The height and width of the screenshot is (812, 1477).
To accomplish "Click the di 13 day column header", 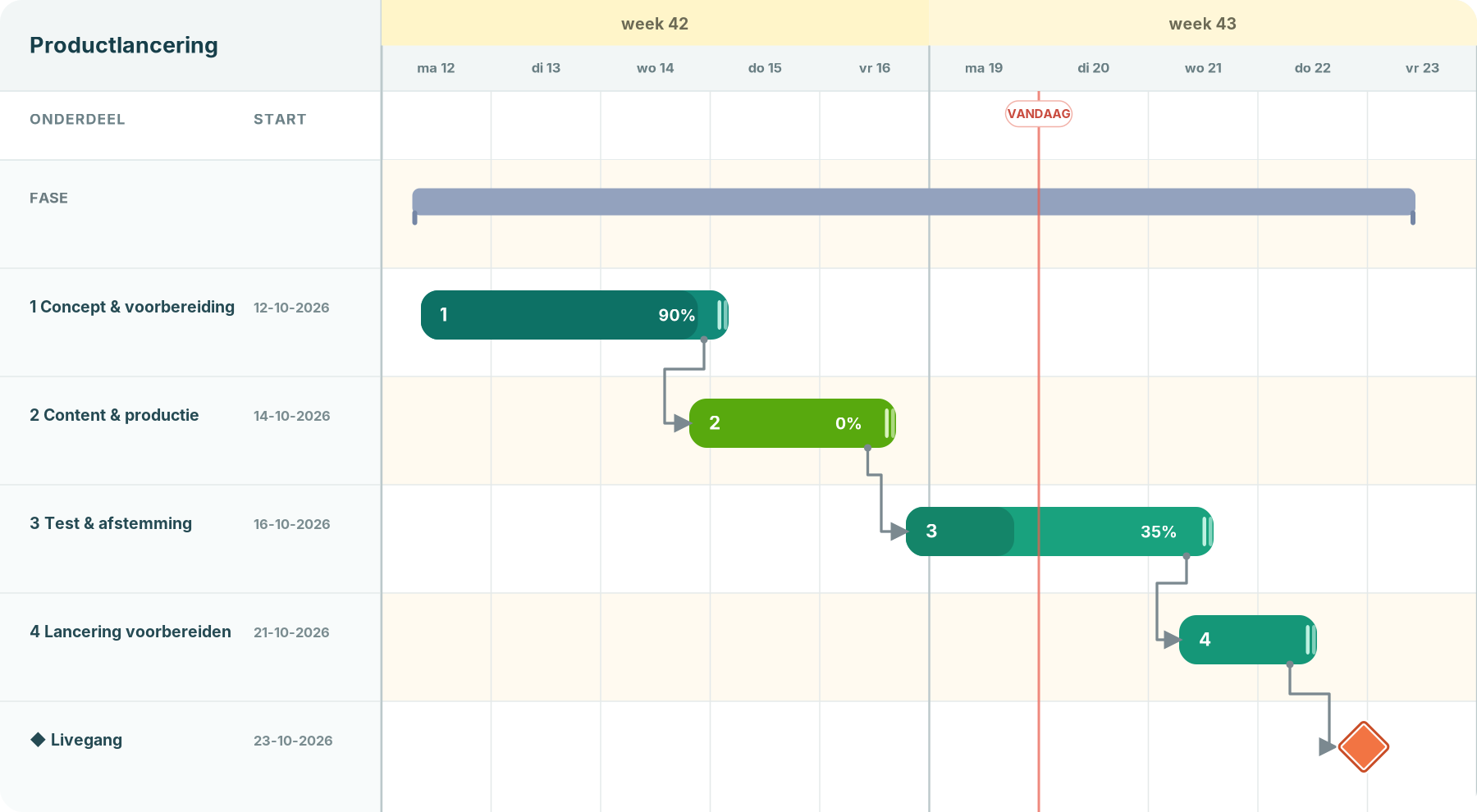I will [x=546, y=68].
